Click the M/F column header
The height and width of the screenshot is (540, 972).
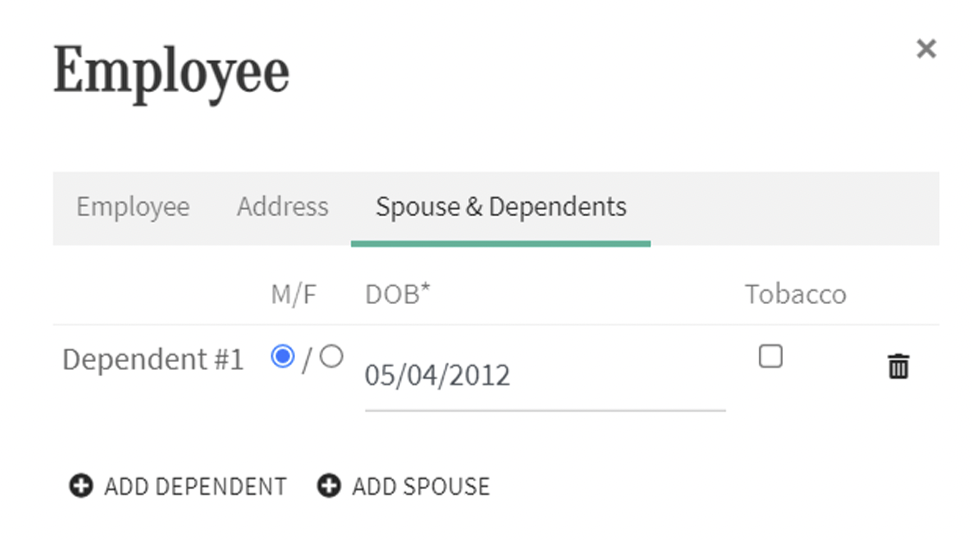(x=293, y=294)
